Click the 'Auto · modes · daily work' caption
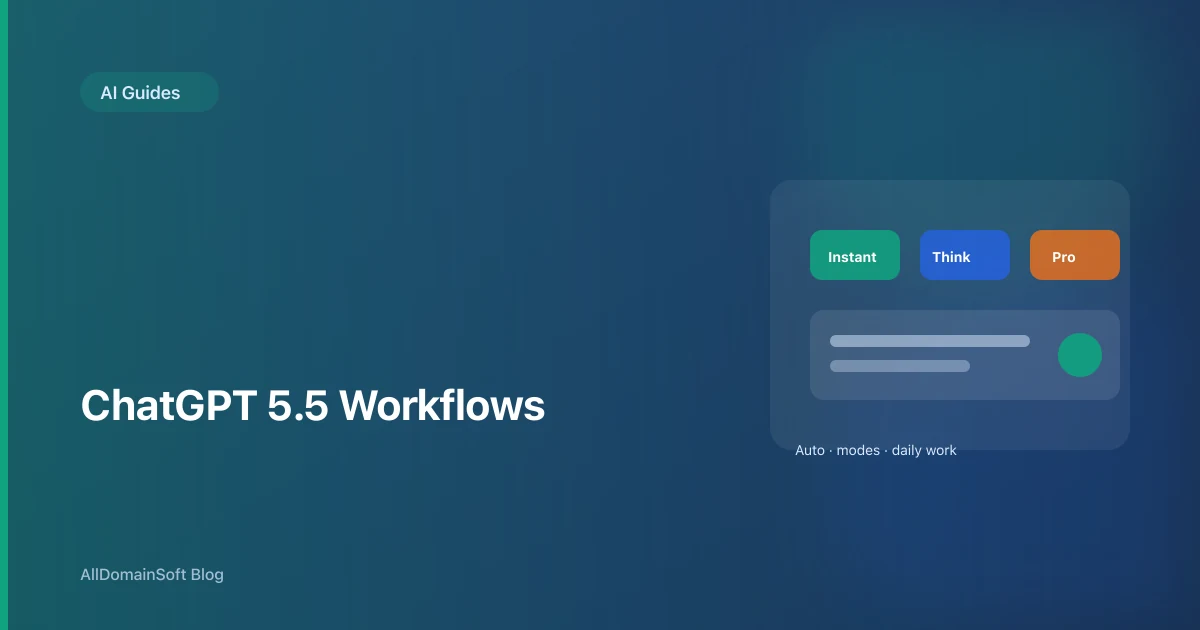The width and height of the screenshot is (1200, 630). [876, 450]
